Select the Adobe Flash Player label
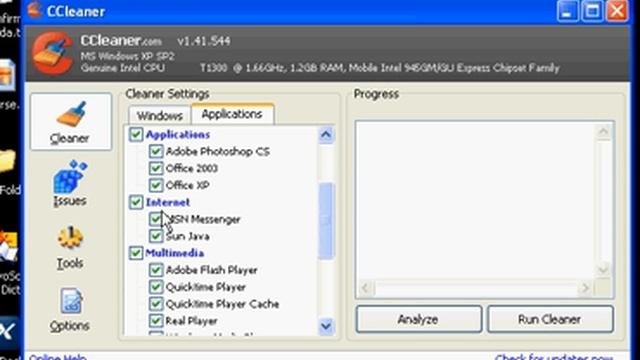This screenshot has width=640, height=360. (211, 270)
